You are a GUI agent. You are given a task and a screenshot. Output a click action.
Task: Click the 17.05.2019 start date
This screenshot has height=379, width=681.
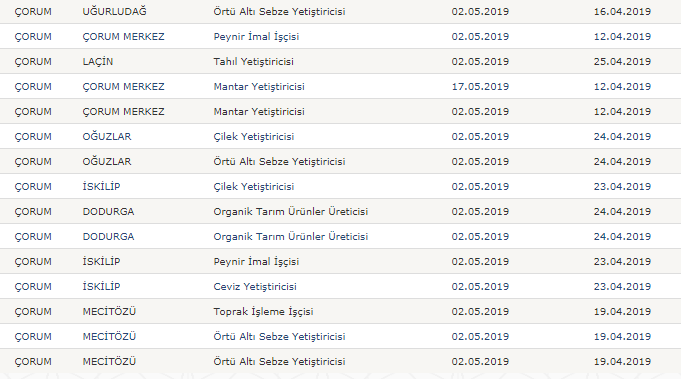[480, 86]
